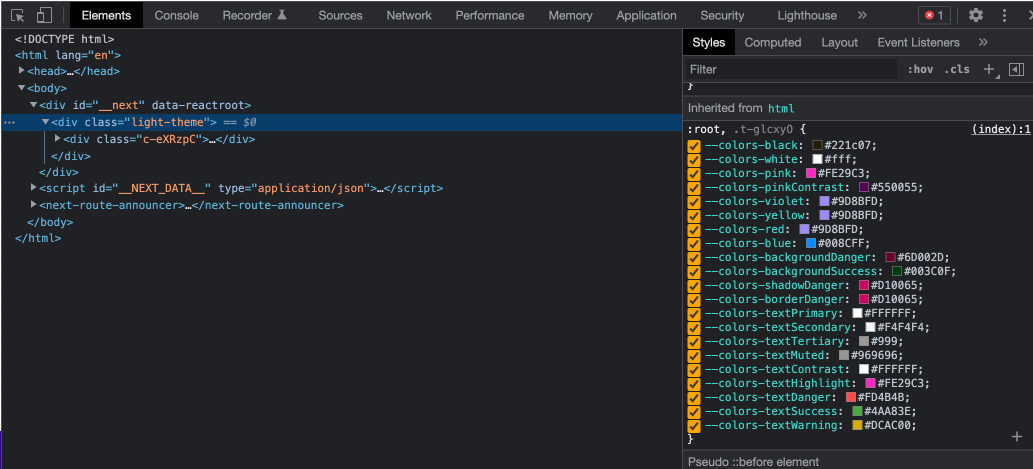Click the html inherited-from link
Screen dimensions: 1033x469
(781, 108)
